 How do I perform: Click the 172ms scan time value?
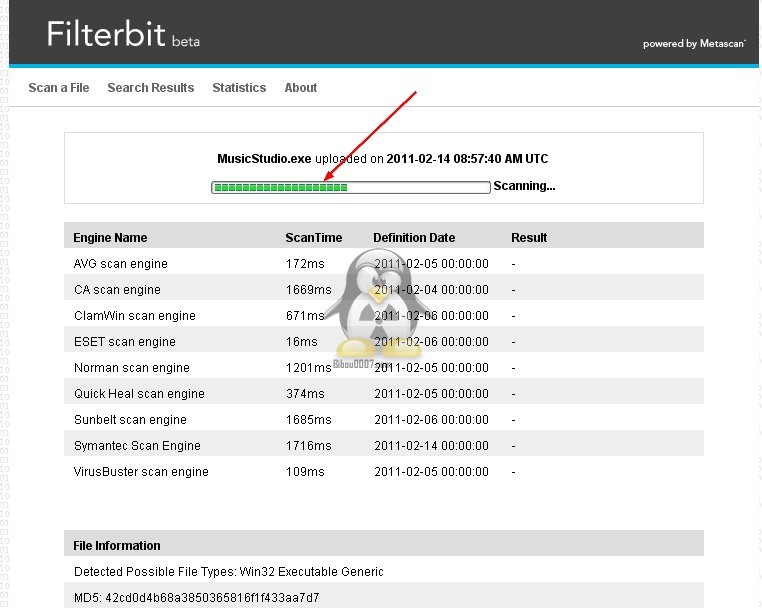point(305,264)
